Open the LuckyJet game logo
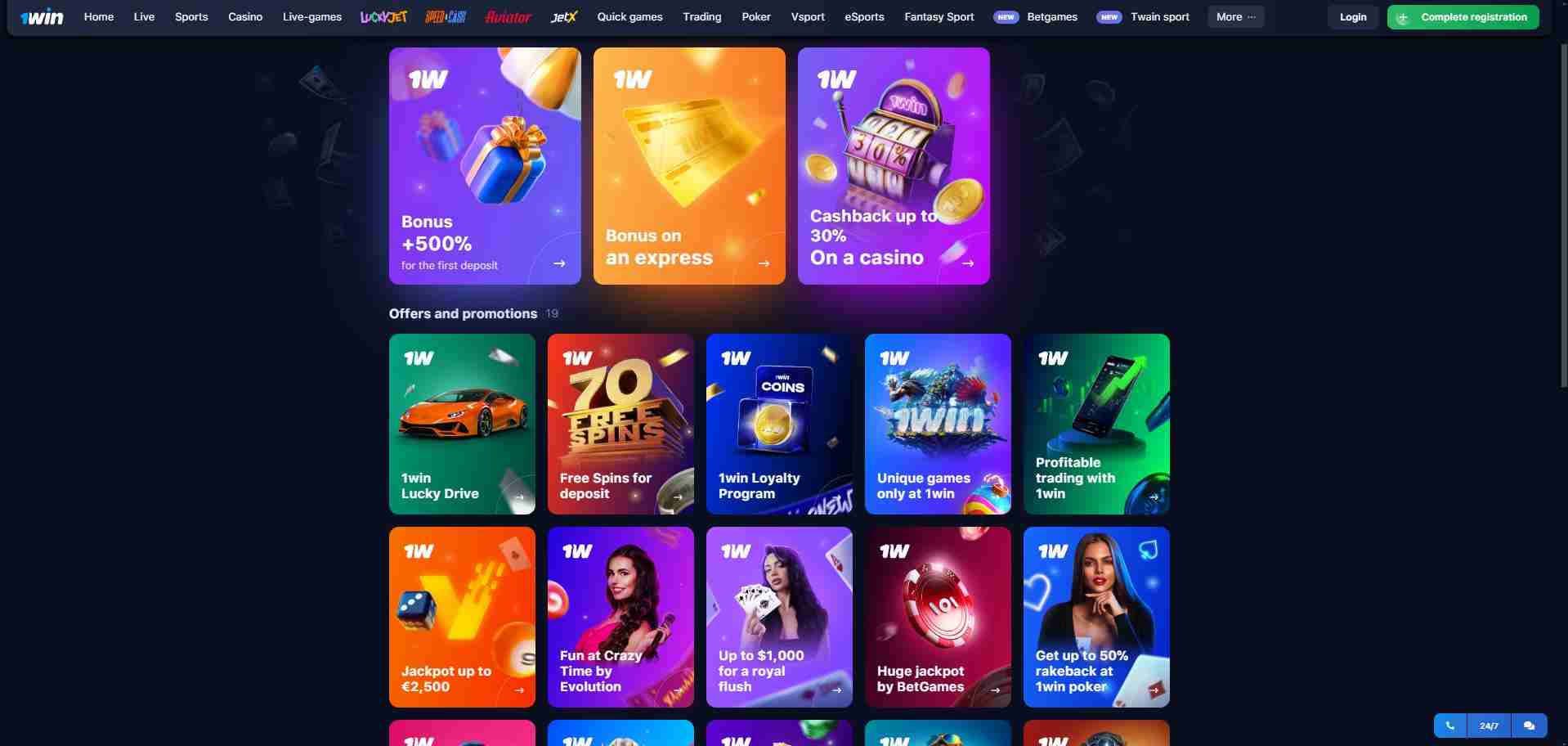Image resolution: width=1568 pixels, height=746 pixels. point(383,16)
